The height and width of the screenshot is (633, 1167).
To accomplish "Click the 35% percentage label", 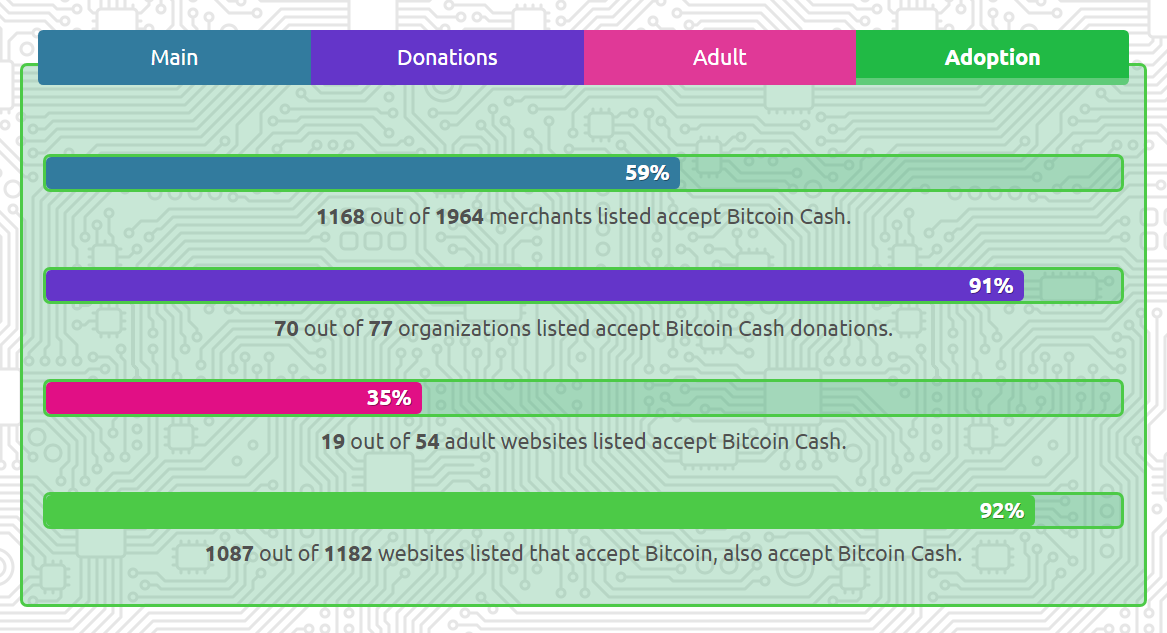I will pos(389,398).
